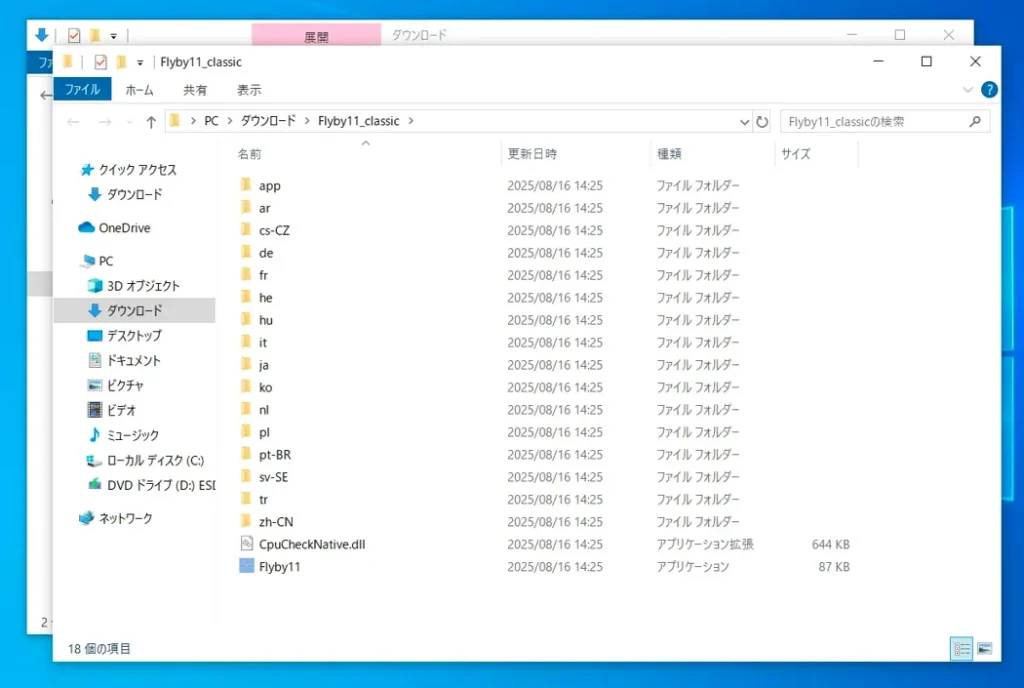Click the DVD drive icon
Viewport: 1024px width, 688px height.
[x=95, y=484]
